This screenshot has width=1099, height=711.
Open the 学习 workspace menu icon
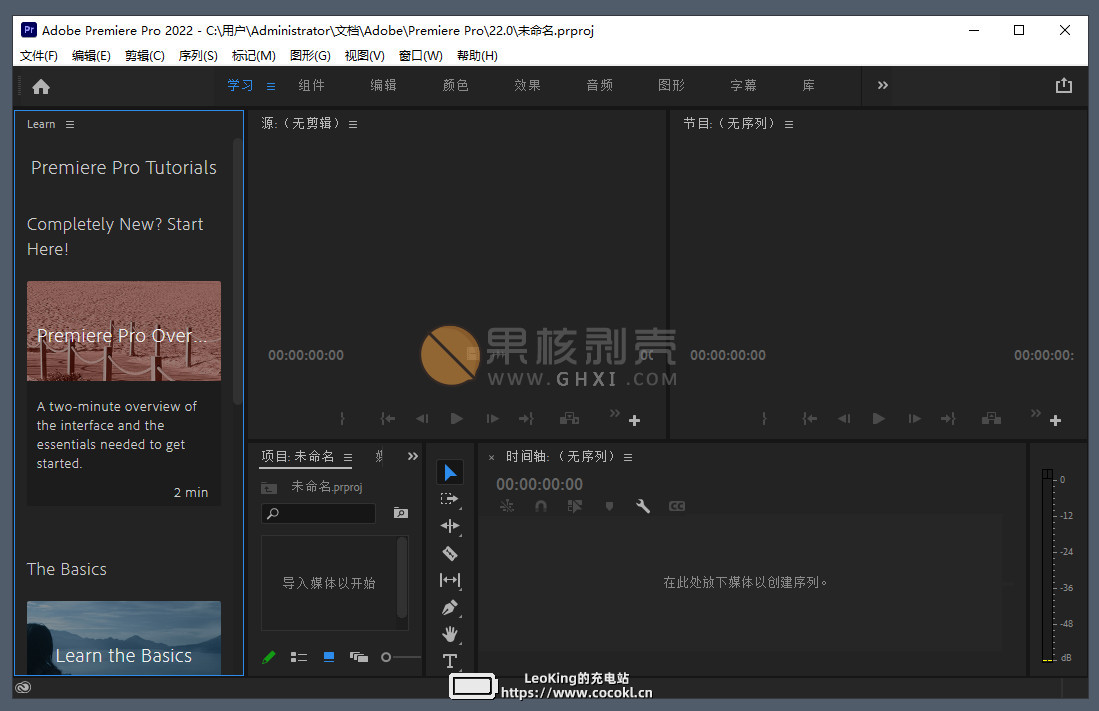coord(271,86)
